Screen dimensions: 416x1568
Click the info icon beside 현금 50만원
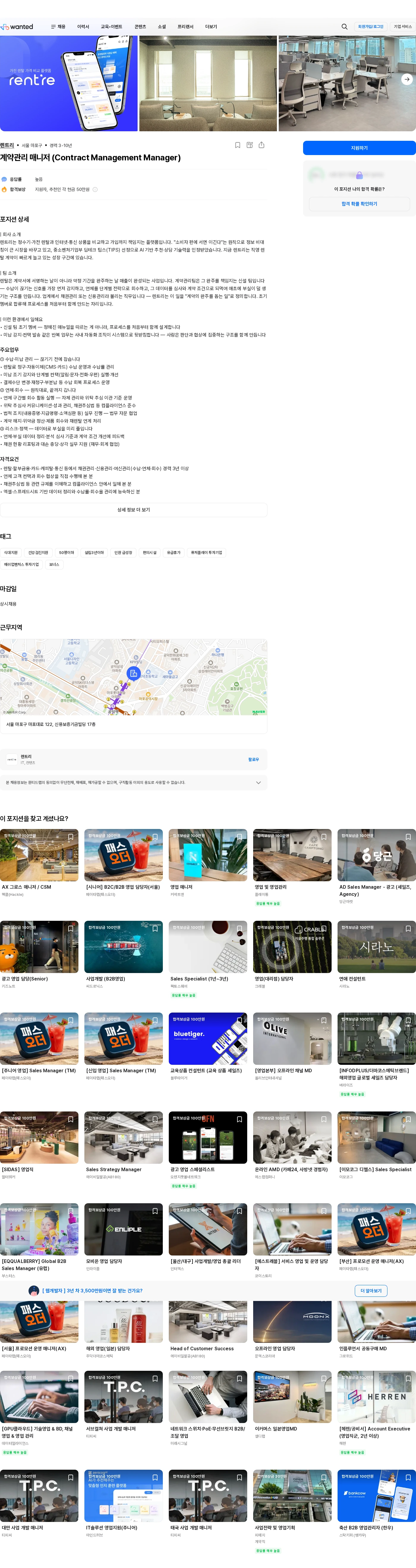[95, 189]
